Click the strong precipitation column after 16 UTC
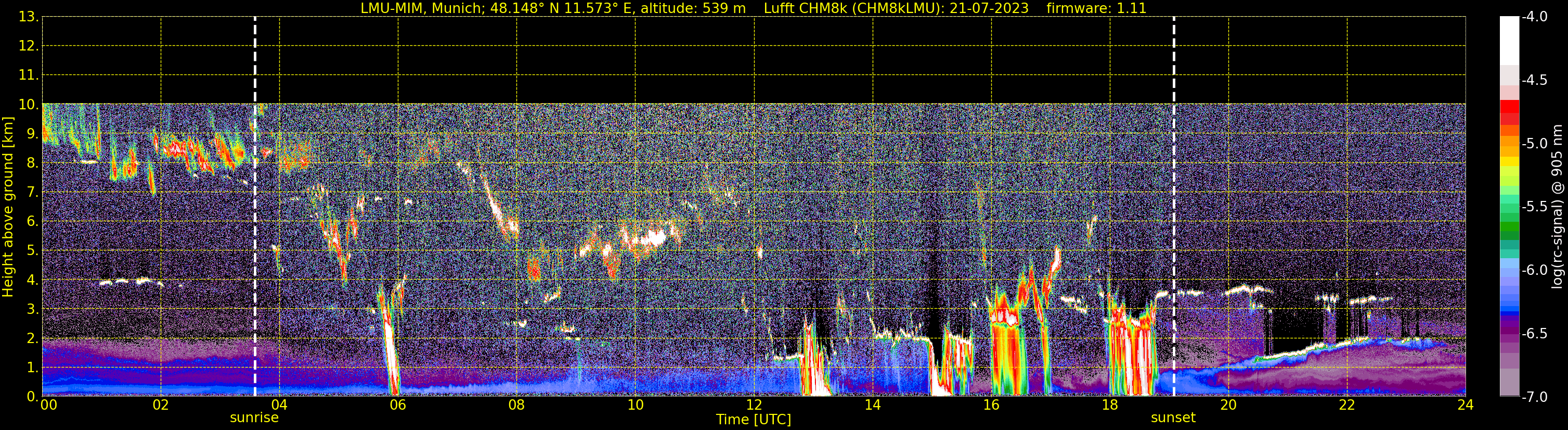The image size is (1568, 430). pos(1008,341)
